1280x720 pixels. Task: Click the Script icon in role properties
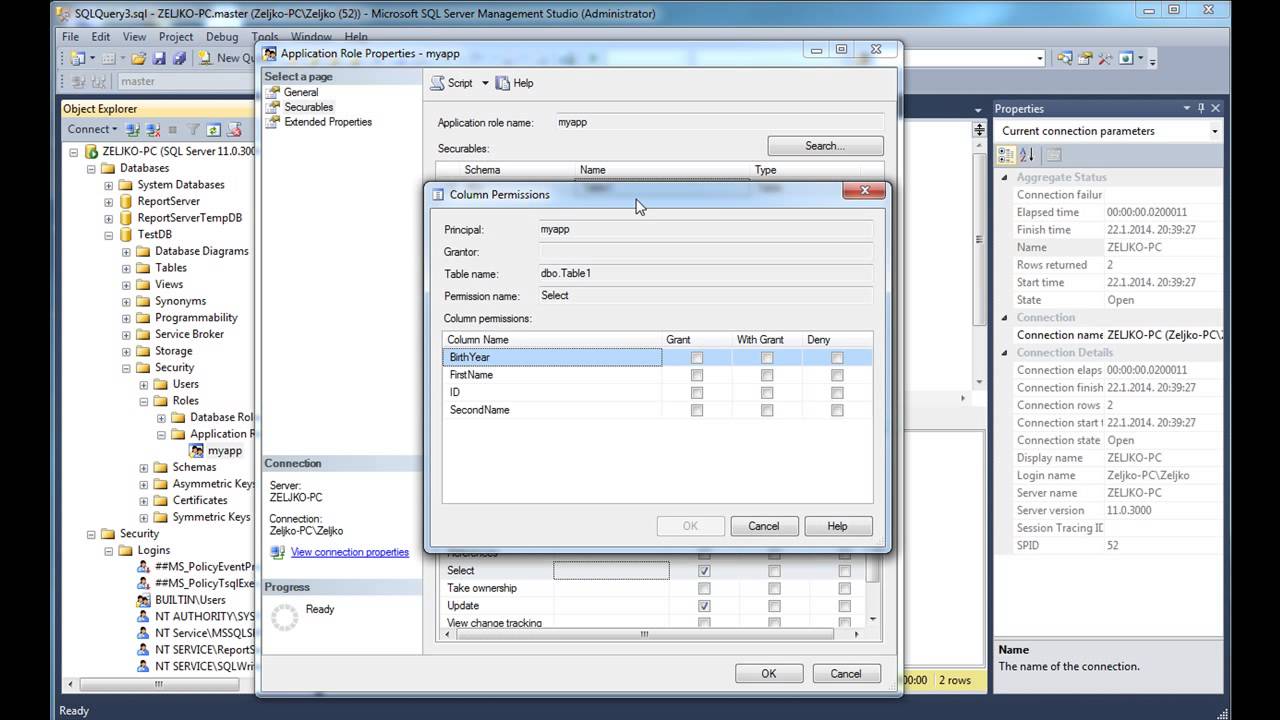click(437, 83)
